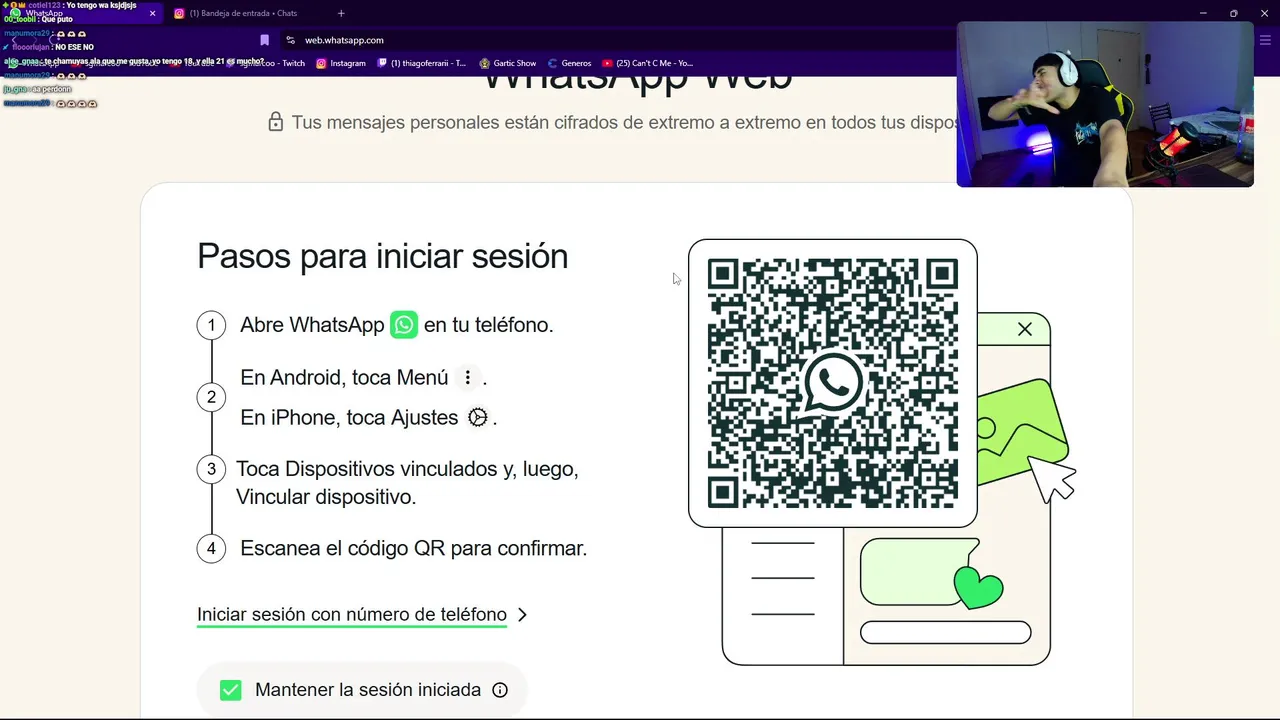The image size is (1280, 720).
Task: Click the Android three-dot Menú icon
Action: (467, 378)
